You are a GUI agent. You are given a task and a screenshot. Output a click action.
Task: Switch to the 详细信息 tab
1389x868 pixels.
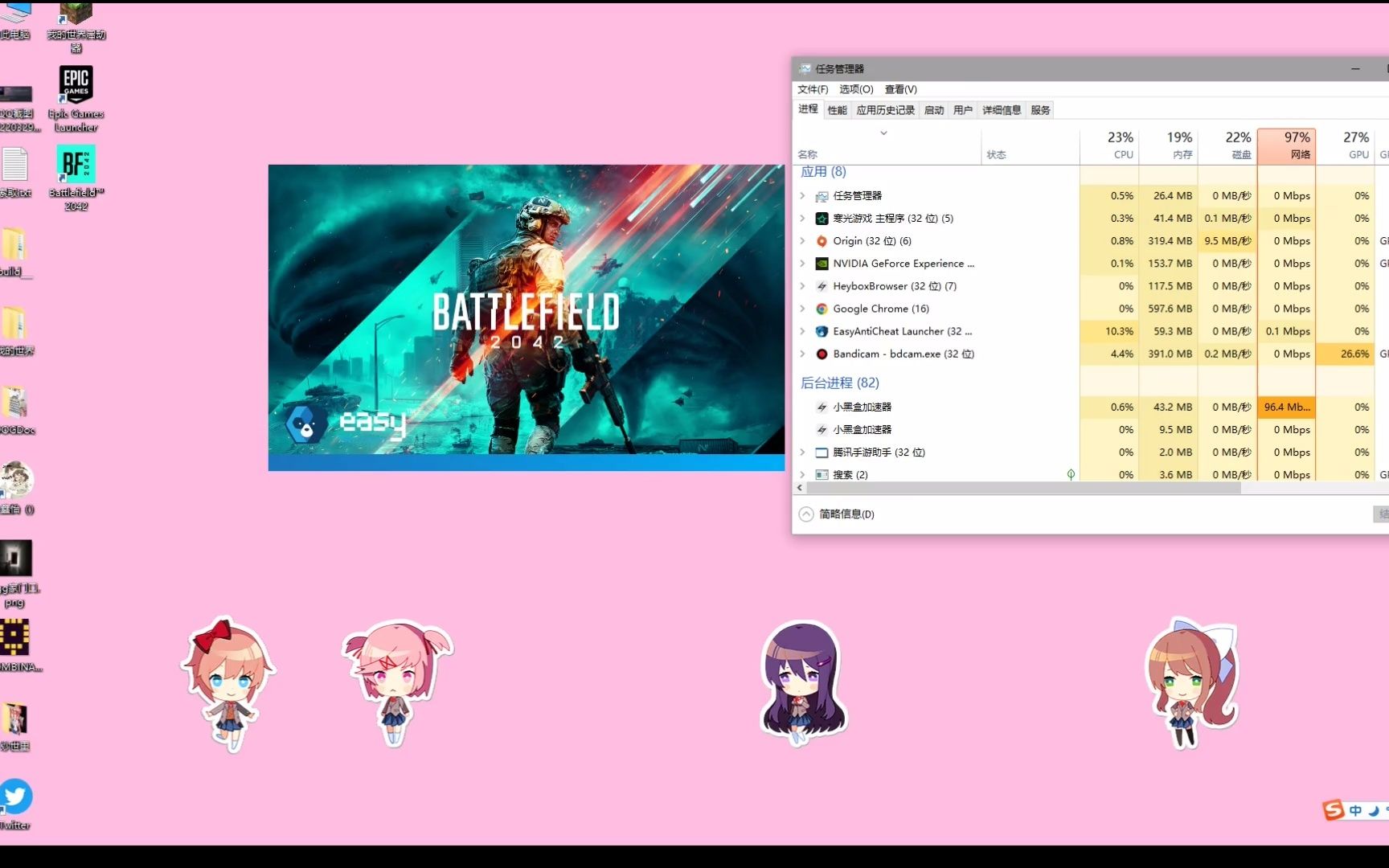tap(1002, 110)
